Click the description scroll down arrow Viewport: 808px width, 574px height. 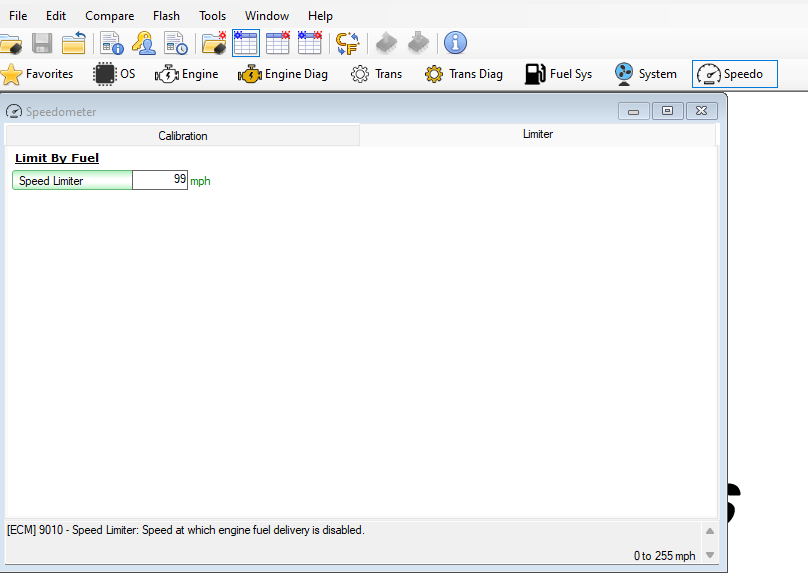pyautogui.click(x=710, y=555)
